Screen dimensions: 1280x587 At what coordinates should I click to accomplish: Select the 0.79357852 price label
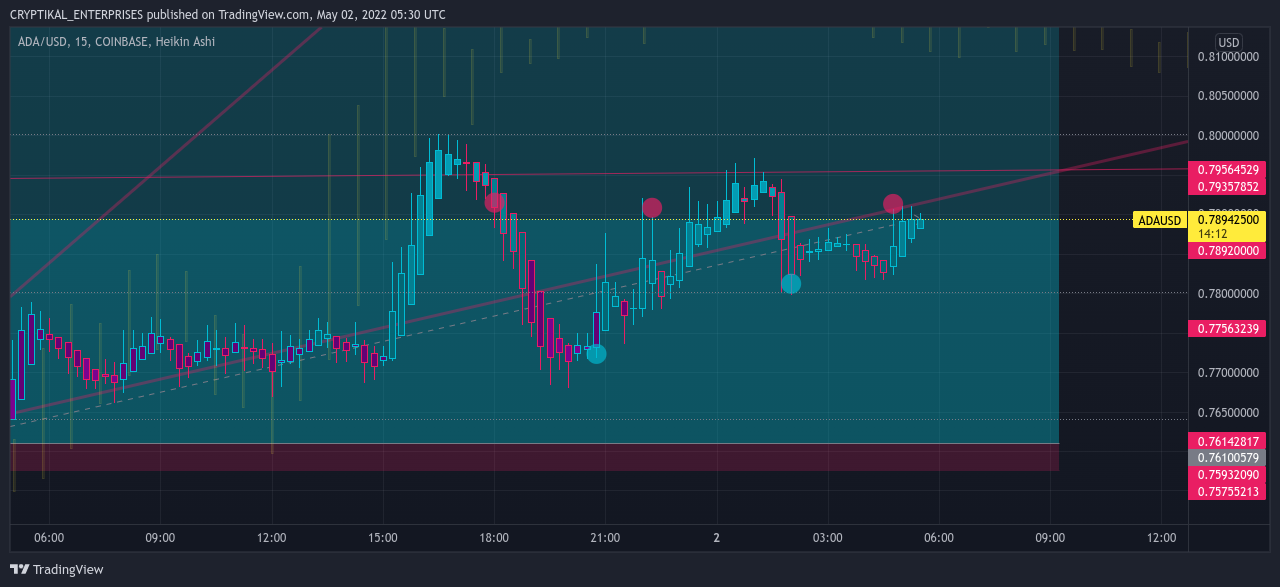tap(1228, 187)
